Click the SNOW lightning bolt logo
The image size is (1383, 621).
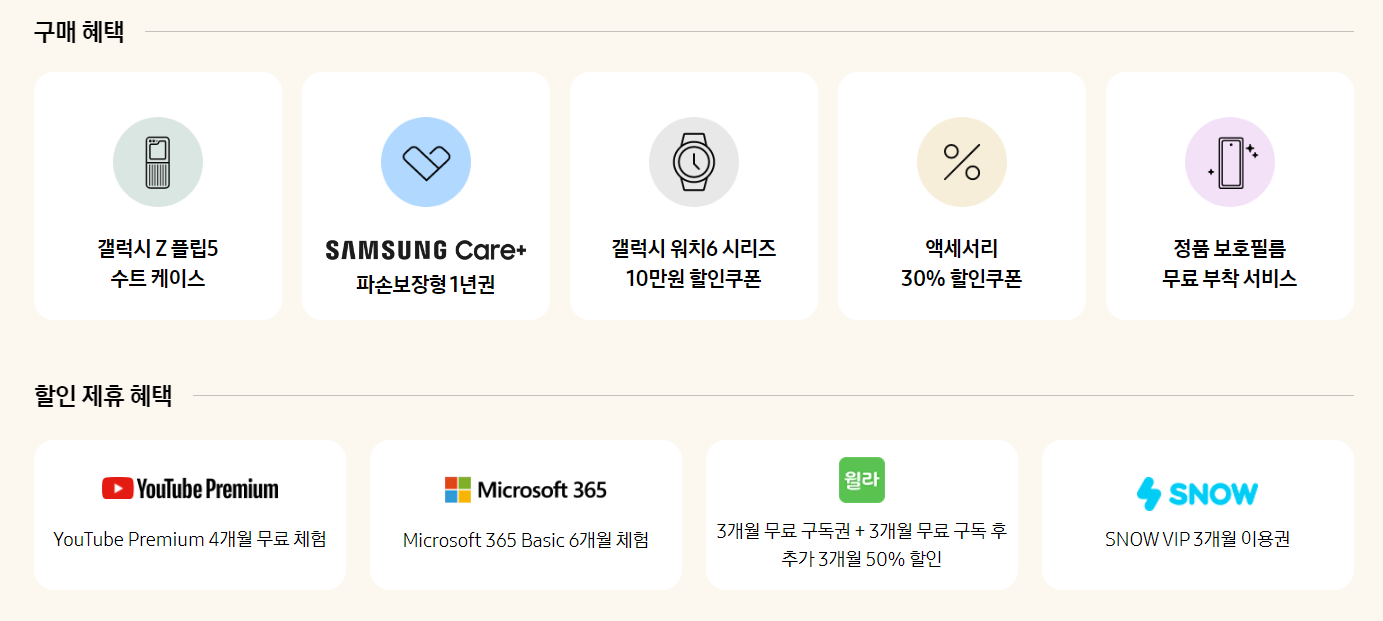[x=1197, y=491]
